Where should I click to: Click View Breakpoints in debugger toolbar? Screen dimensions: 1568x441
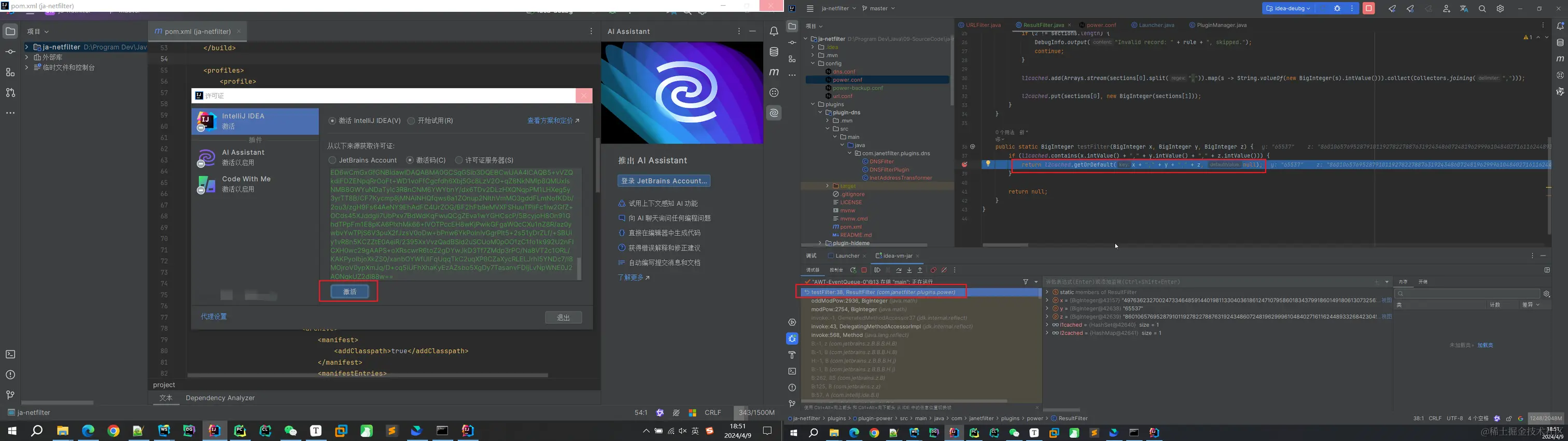click(934, 270)
